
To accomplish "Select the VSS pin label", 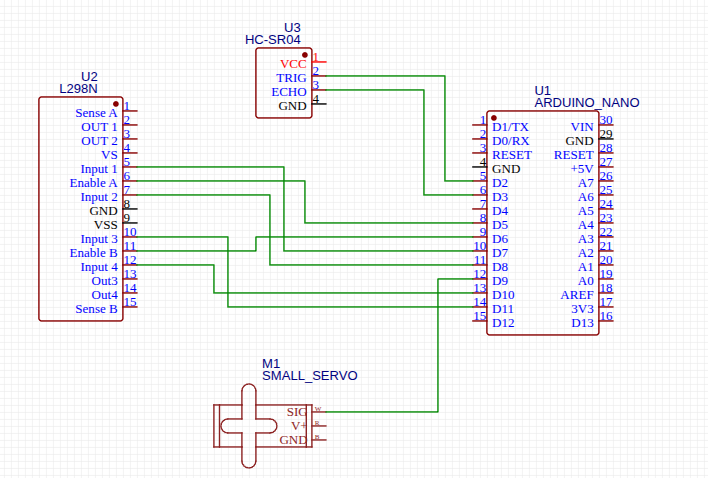I will click(106, 225).
